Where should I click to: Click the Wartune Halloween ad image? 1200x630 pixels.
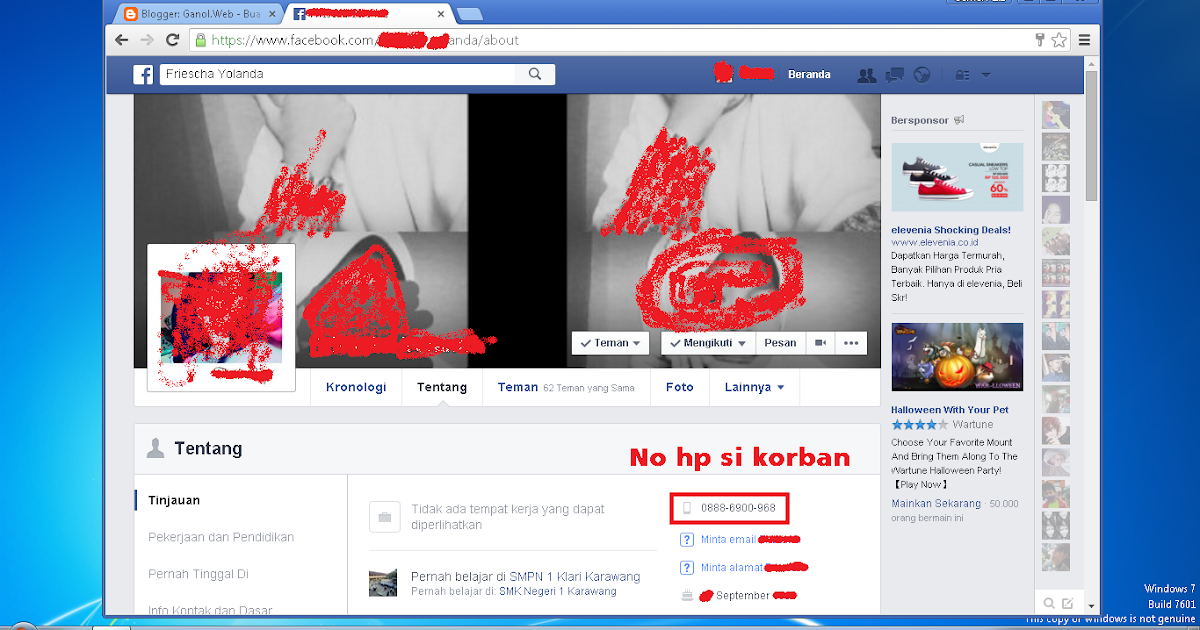click(958, 358)
